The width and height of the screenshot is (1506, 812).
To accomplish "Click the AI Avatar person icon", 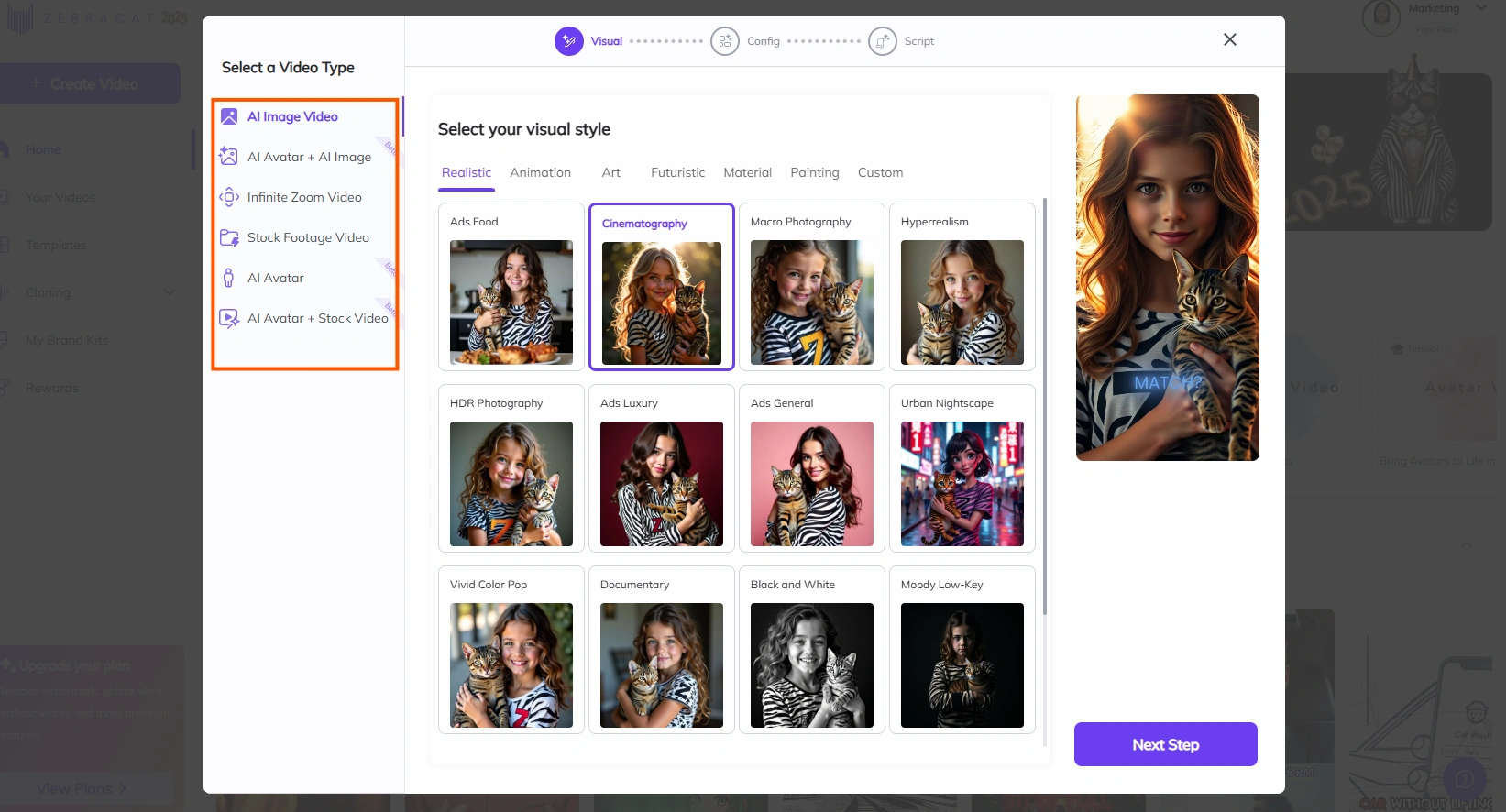I will 229,278.
